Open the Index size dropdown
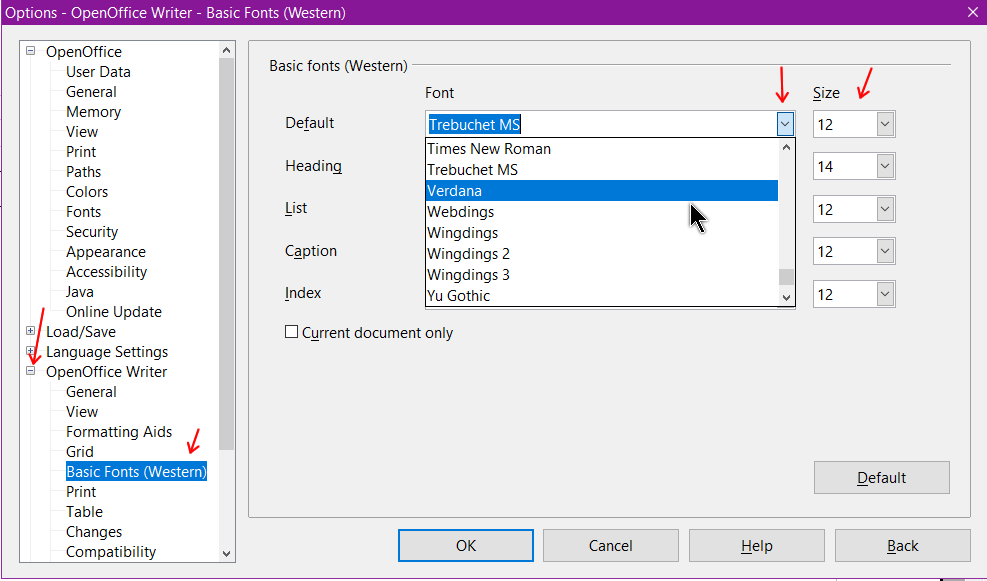The height and width of the screenshot is (581, 987). click(x=885, y=294)
